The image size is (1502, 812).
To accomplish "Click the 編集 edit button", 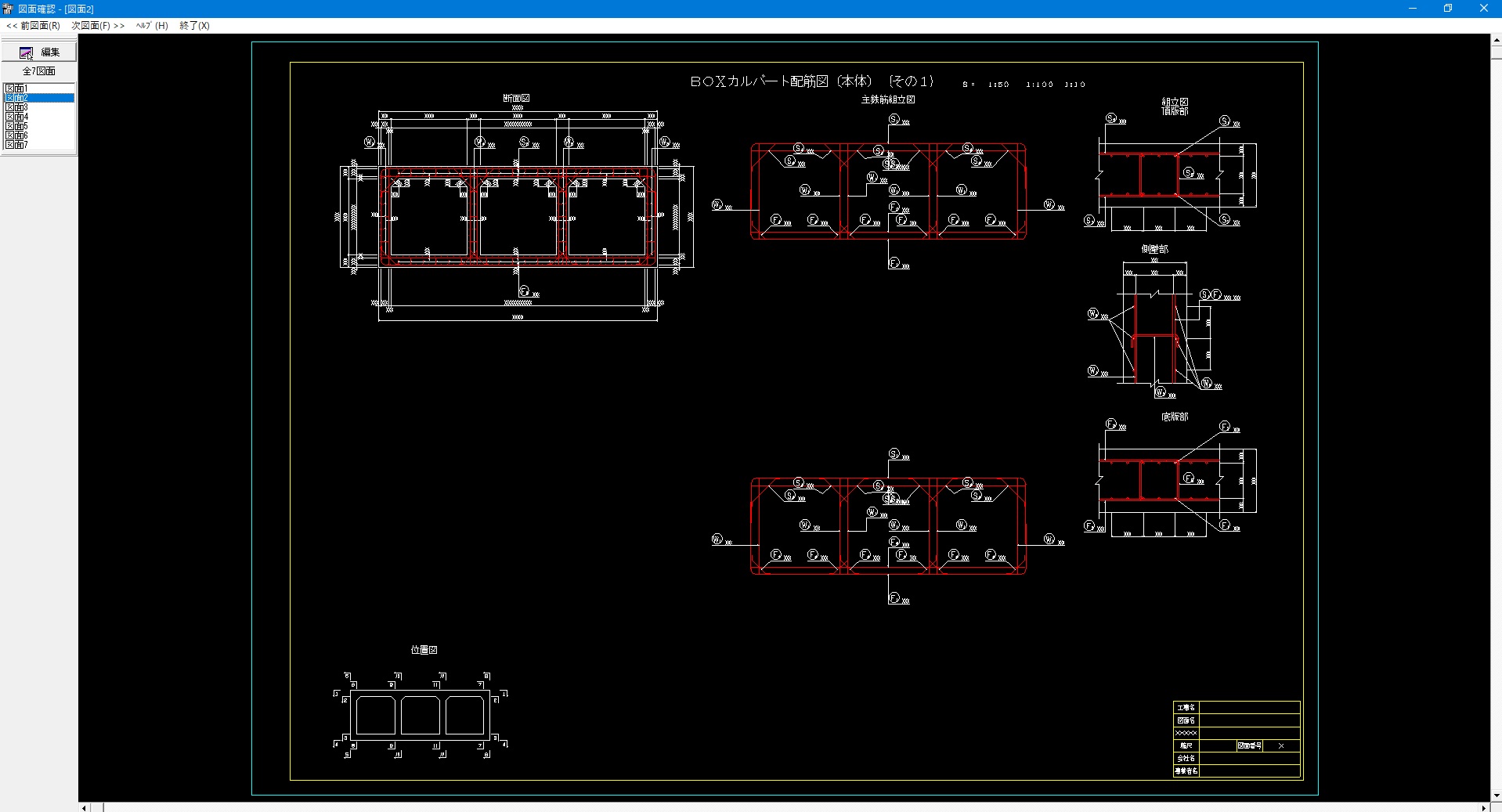I will pos(39,52).
